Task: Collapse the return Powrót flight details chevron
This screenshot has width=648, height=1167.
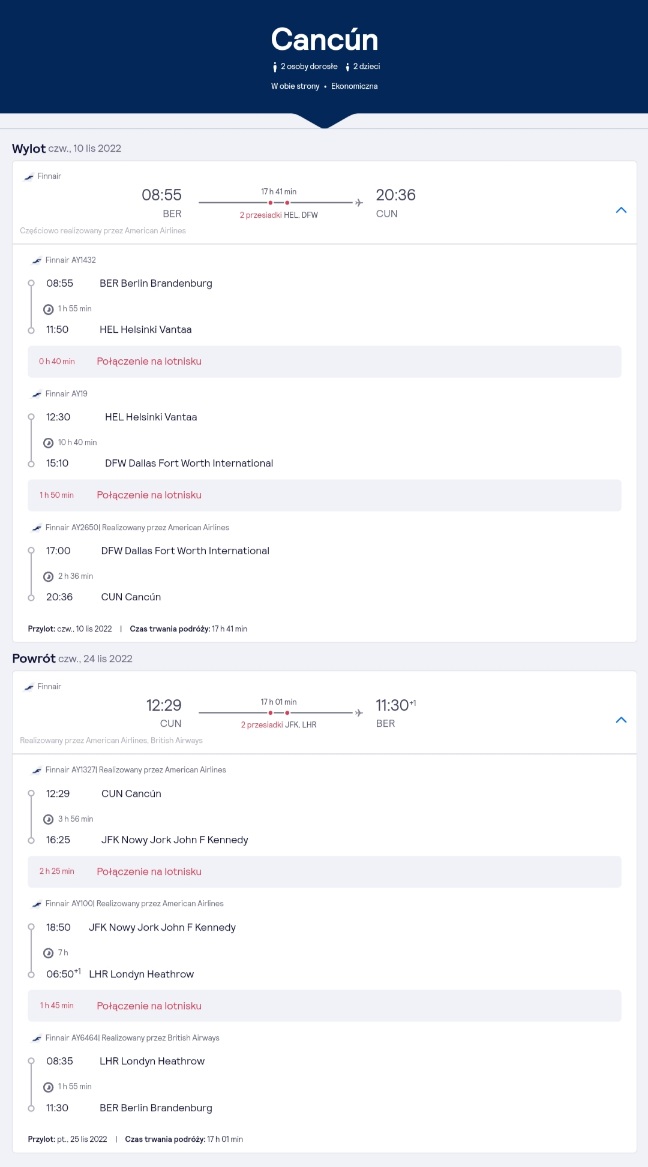Action: point(621,720)
